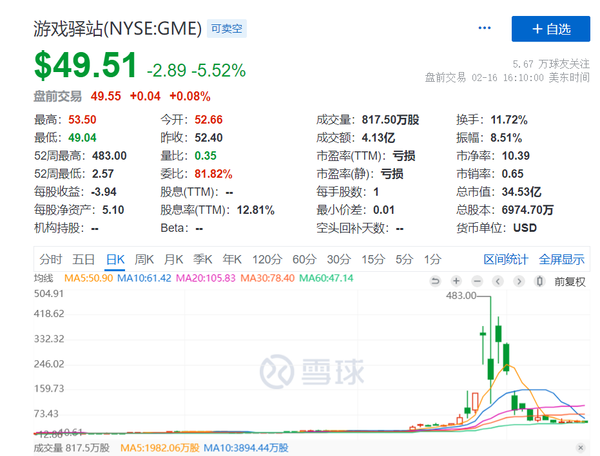
Task: Click the 可卖空 badge
Action: (x=227, y=29)
